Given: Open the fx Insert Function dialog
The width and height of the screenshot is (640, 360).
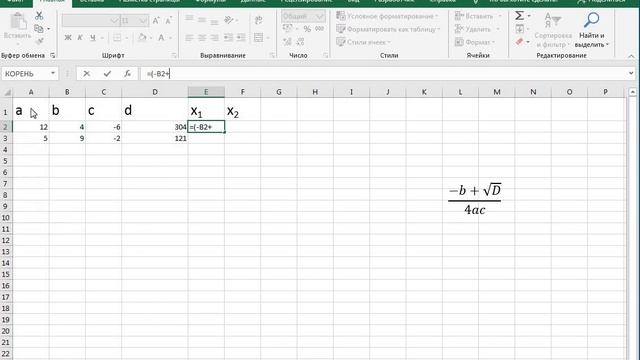Looking at the screenshot, I should coord(128,73).
